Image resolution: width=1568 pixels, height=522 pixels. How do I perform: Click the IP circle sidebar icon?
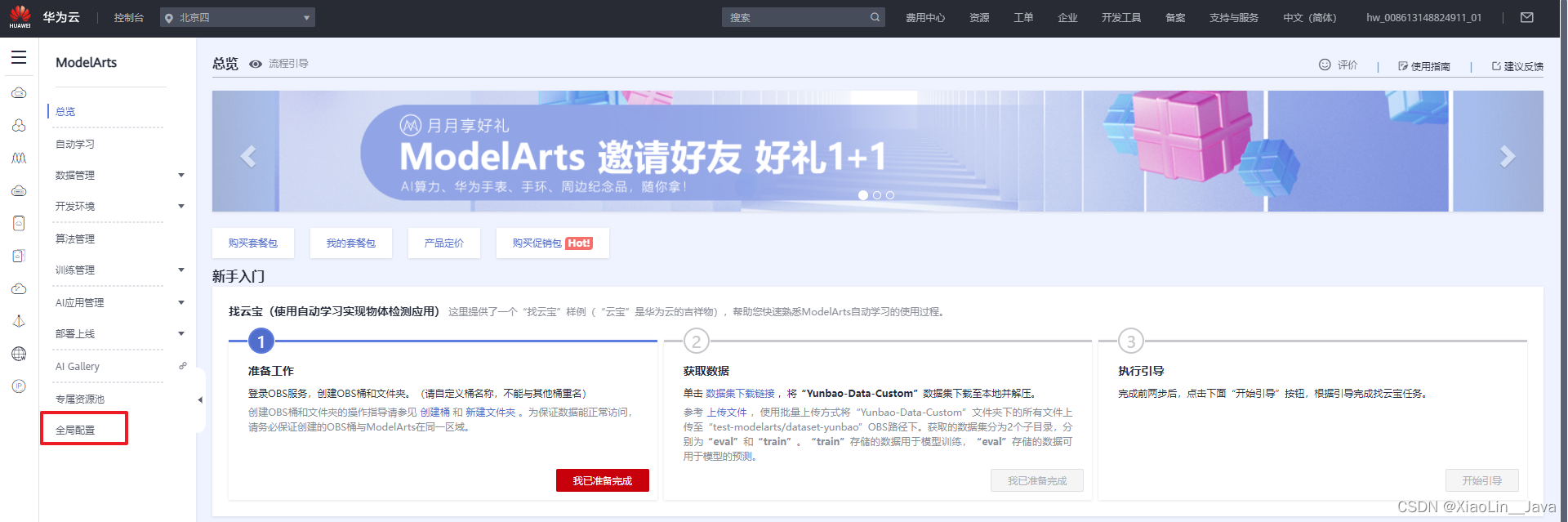tap(19, 386)
